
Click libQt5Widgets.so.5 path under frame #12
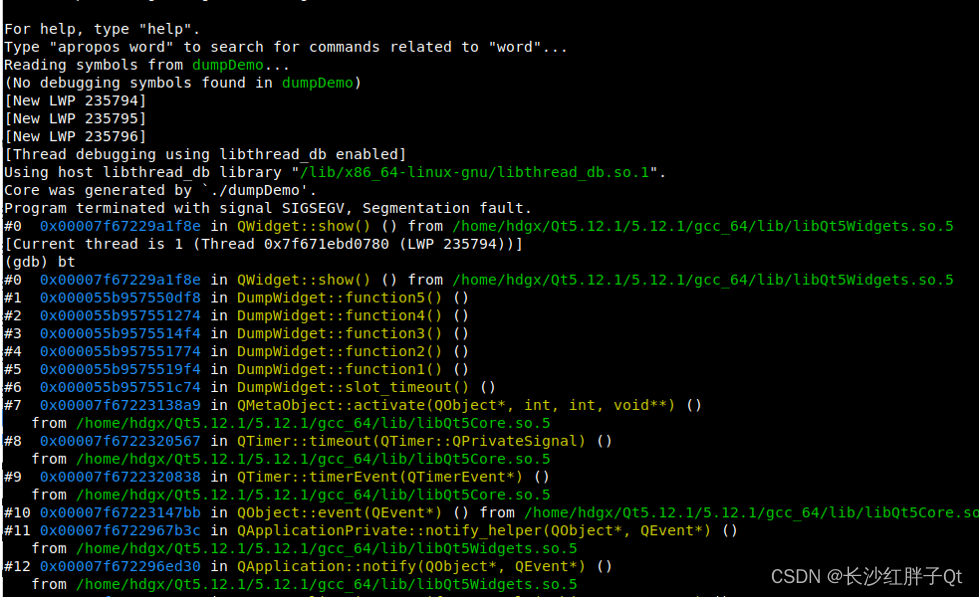tap(327, 585)
